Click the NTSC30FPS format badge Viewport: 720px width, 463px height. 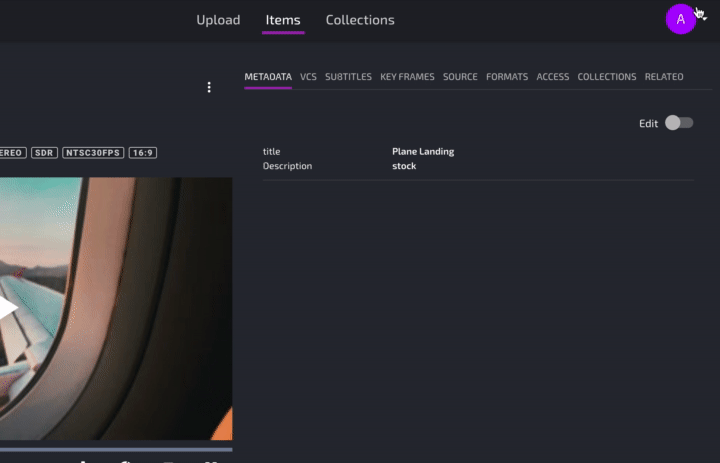pyautogui.click(x=92, y=153)
